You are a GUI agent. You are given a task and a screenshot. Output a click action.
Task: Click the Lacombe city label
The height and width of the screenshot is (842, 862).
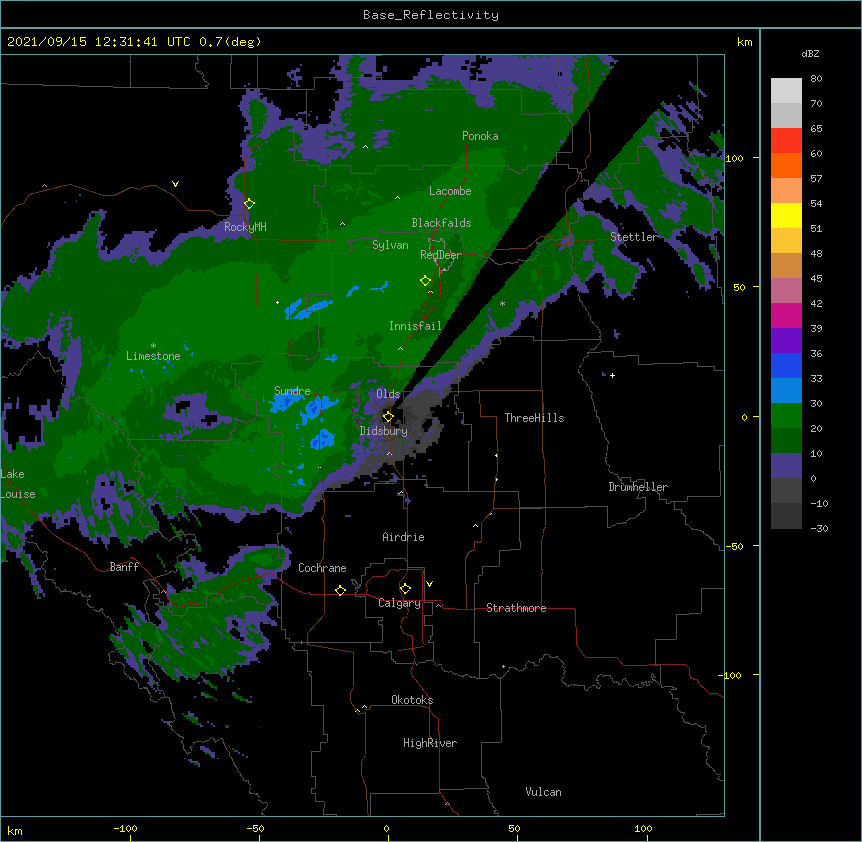point(450,191)
